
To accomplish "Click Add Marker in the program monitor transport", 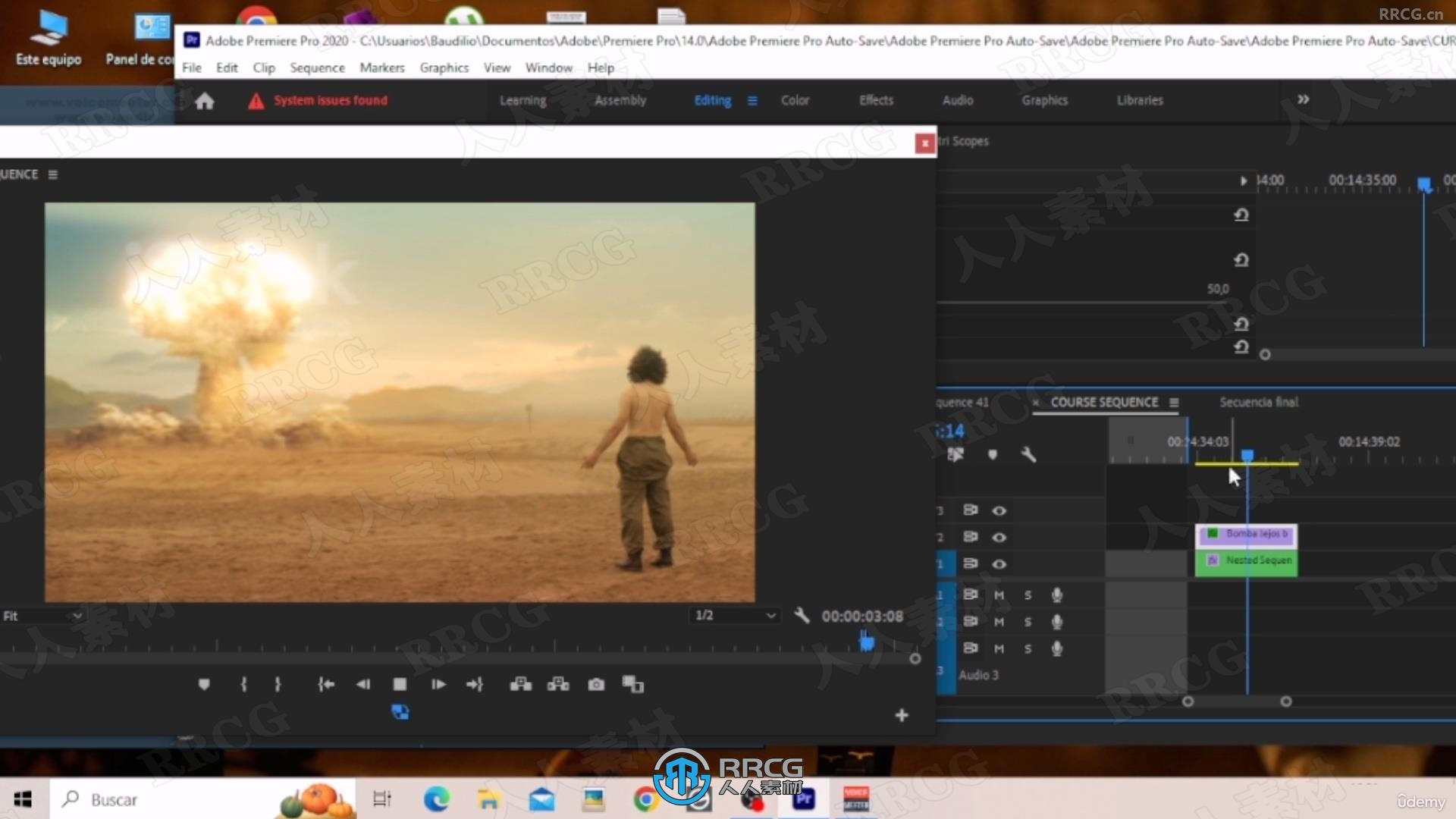I will point(204,685).
